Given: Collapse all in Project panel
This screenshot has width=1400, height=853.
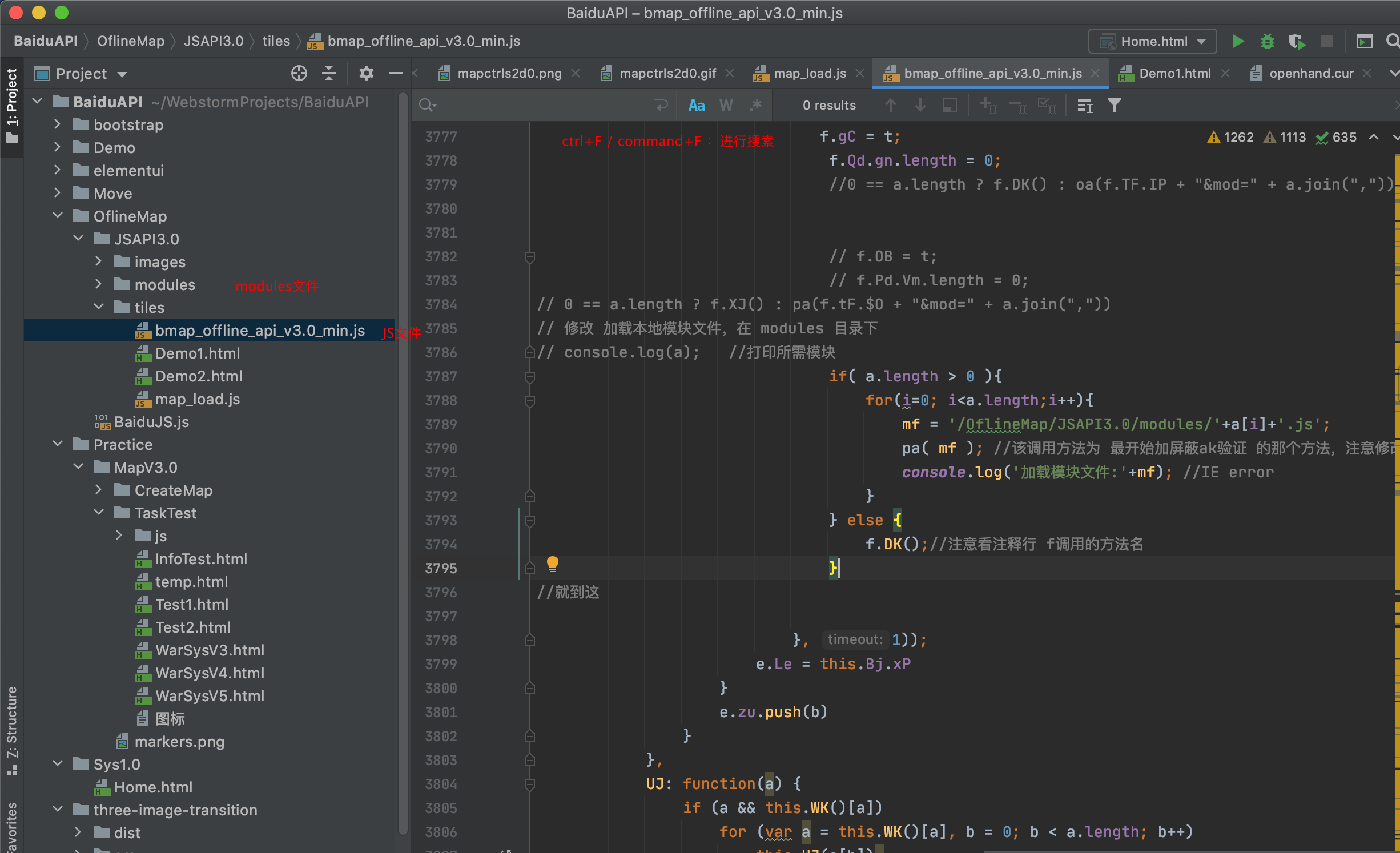Looking at the screenshot, I should pyautogui.click(x=329, y=73).
